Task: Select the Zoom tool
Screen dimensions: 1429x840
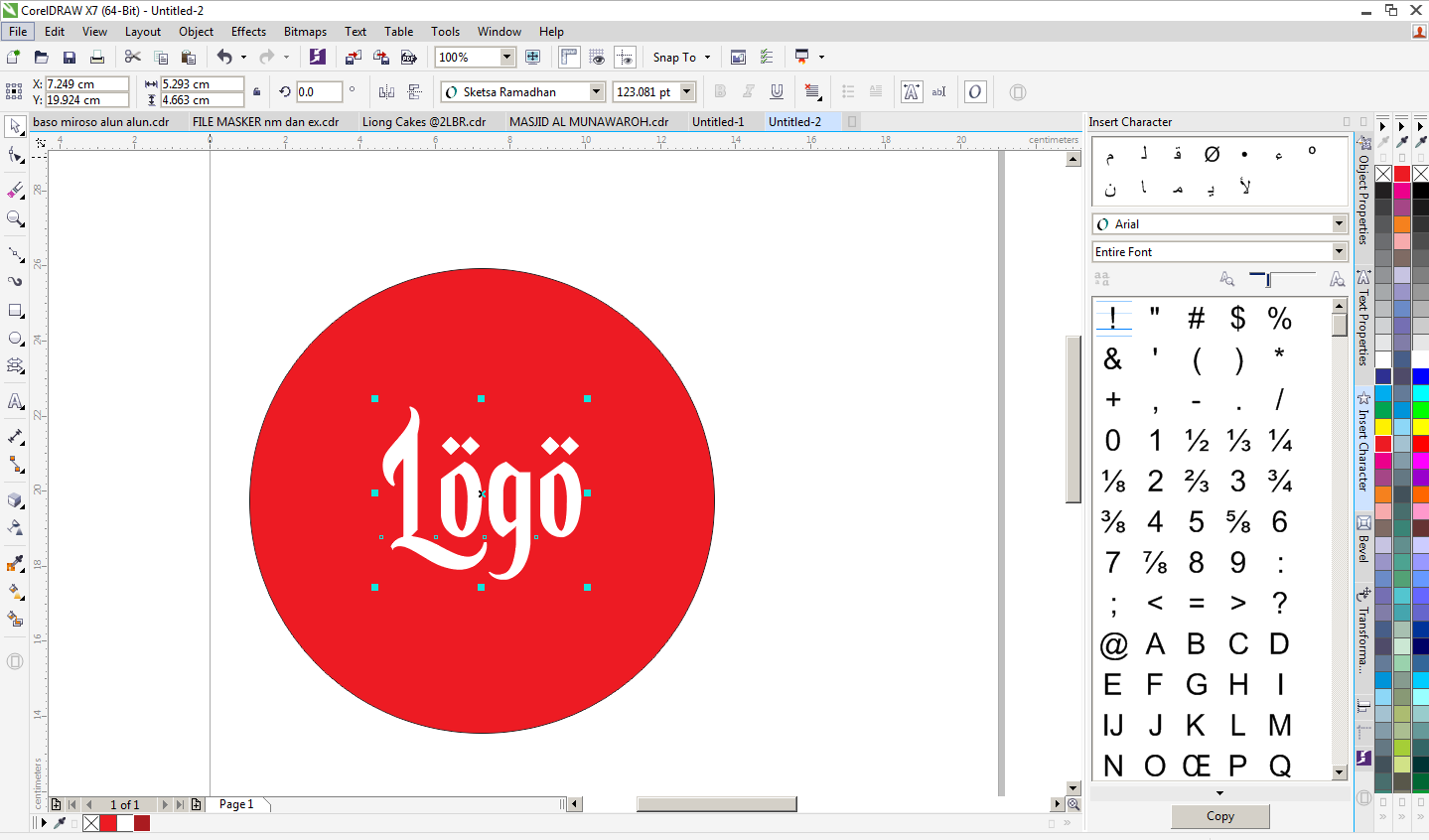Action: tap(16, 219)
